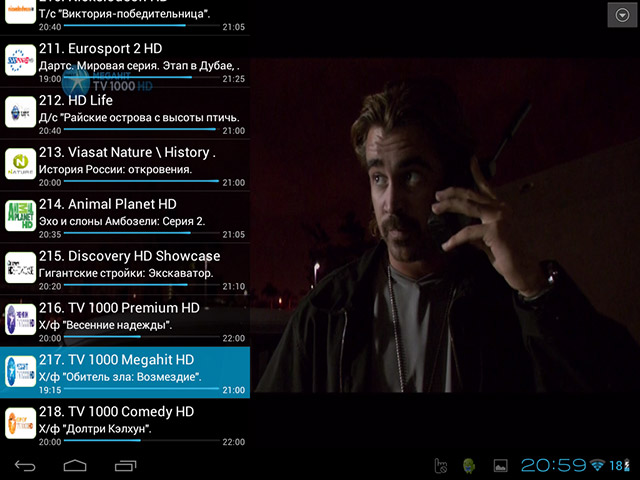
Task: Tap the TV 1000 Premium HD logo
Action: [x=20, y=320]
